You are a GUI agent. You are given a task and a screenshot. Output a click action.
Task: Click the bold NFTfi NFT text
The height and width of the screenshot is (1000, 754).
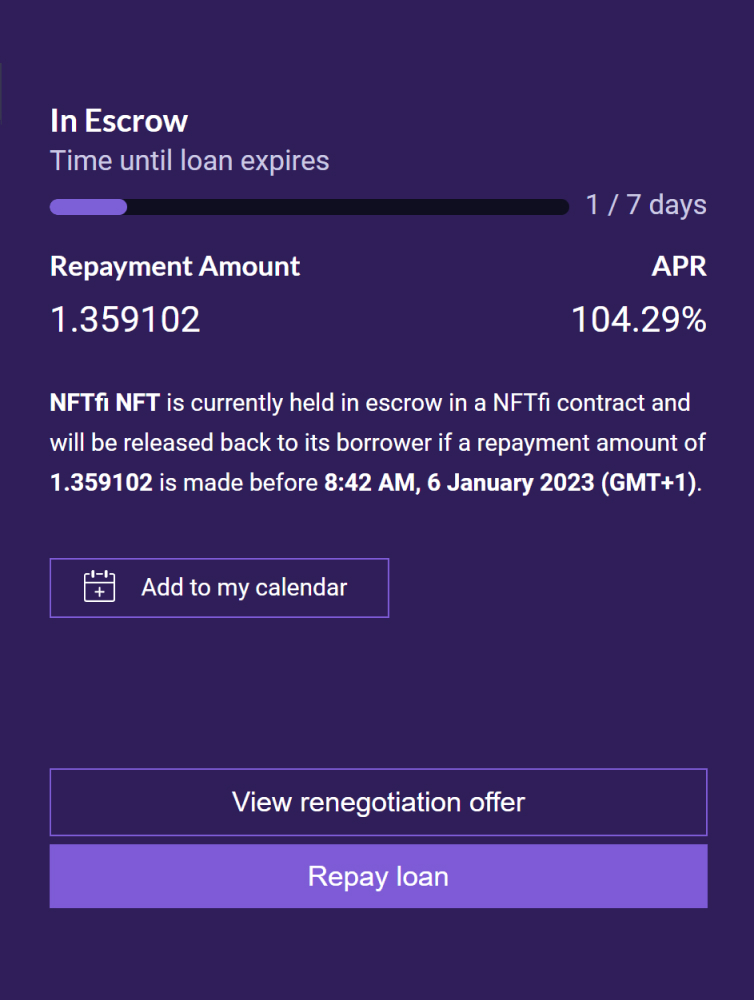(x=104, y=404)
